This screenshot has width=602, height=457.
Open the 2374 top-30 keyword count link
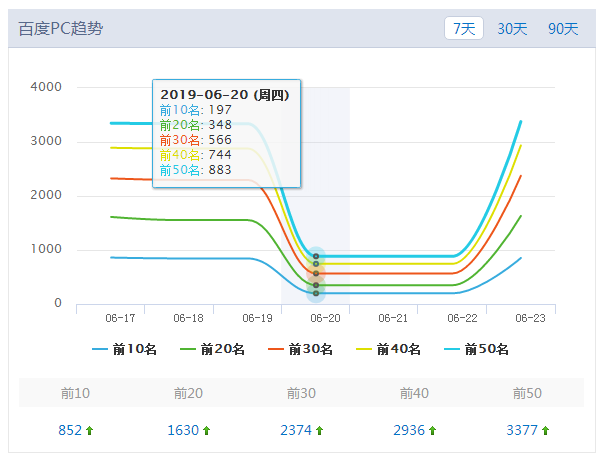pyautogui.click(x=296, y=430)
